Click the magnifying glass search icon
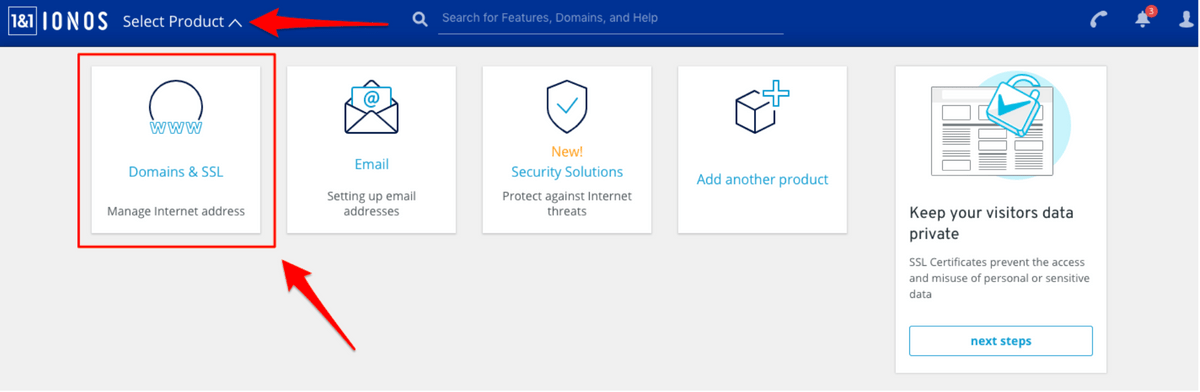Viewport: 1200px width, 392px height. [x=420, y=19]
